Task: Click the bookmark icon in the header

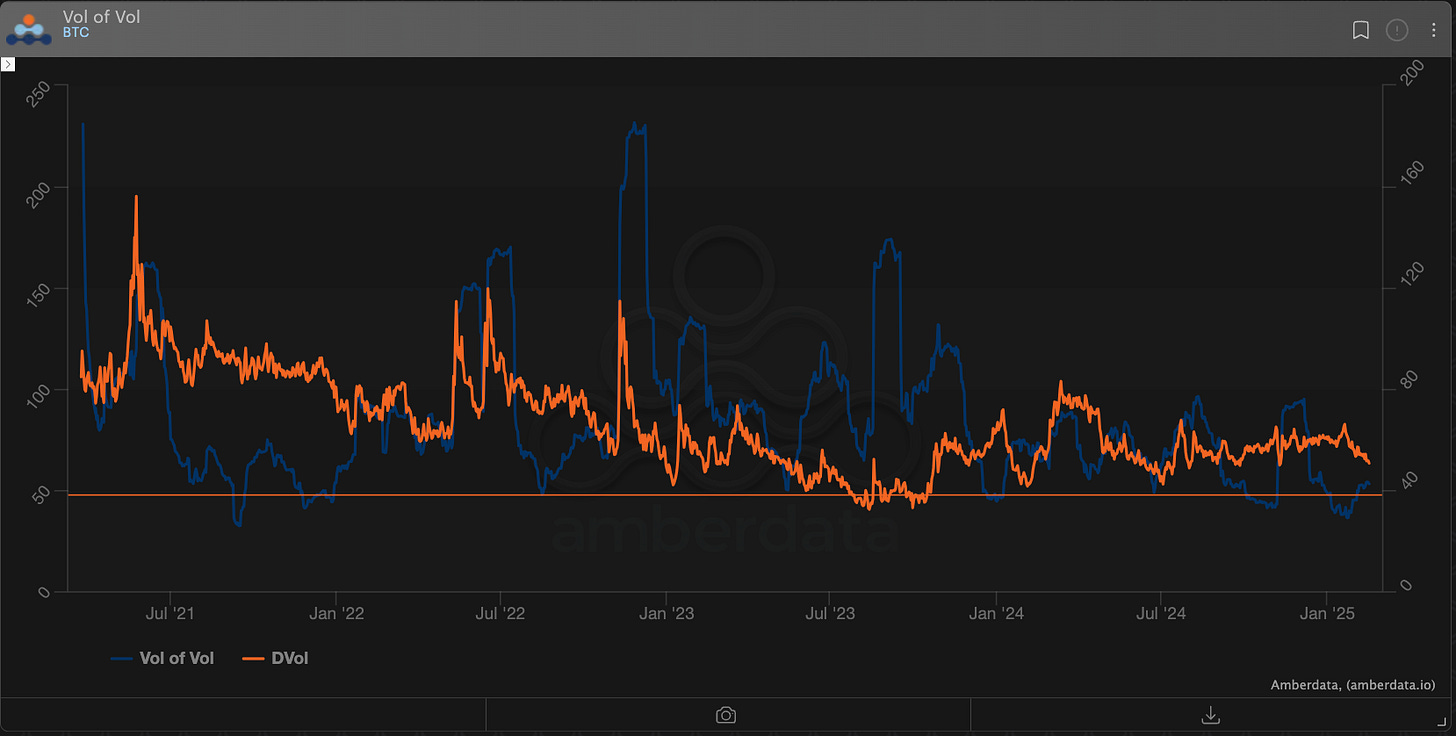Action: click(x=1360, y=30)
